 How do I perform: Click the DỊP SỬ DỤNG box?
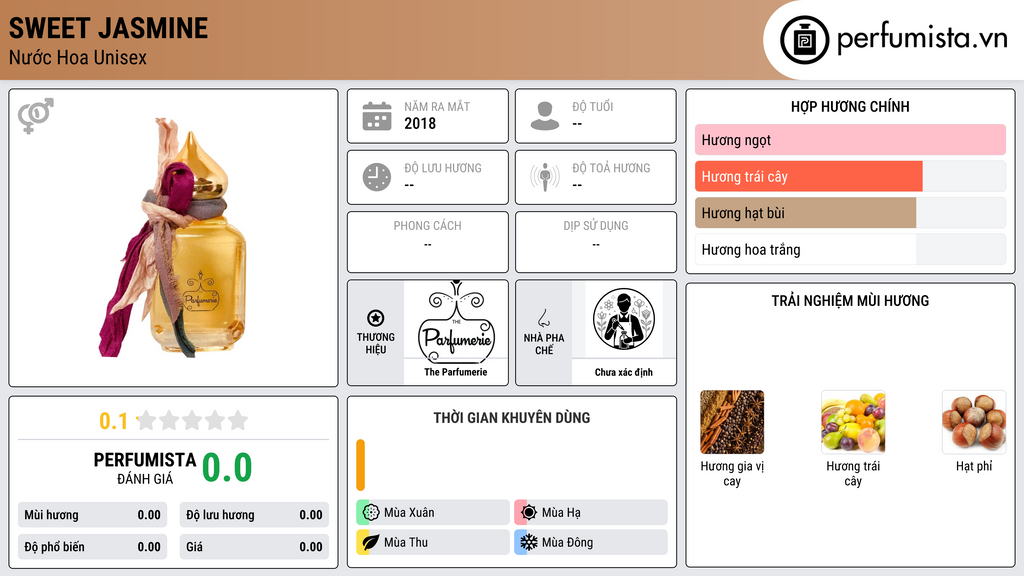coord(596,242)
